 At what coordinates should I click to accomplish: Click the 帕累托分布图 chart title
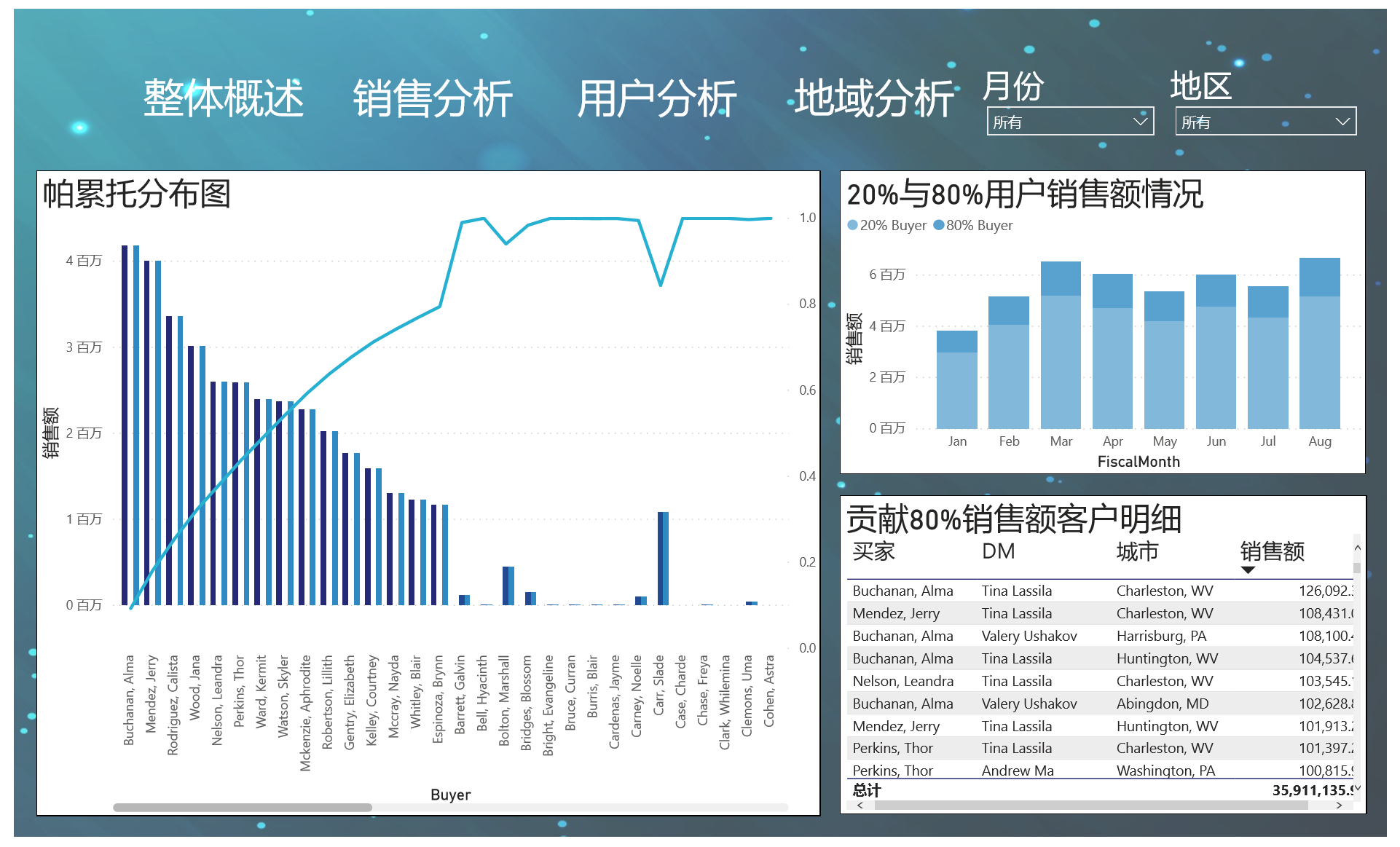[137, 194]
